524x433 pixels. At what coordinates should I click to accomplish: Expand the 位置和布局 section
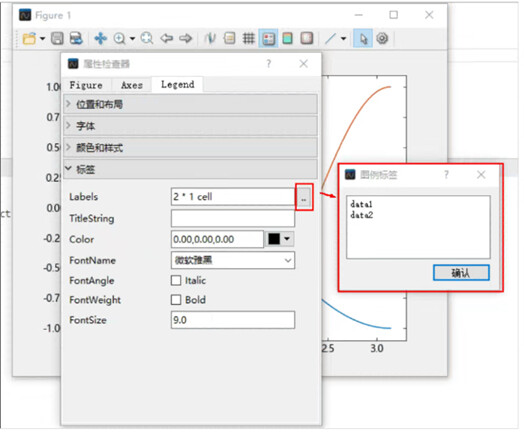(x=190, y=104)
